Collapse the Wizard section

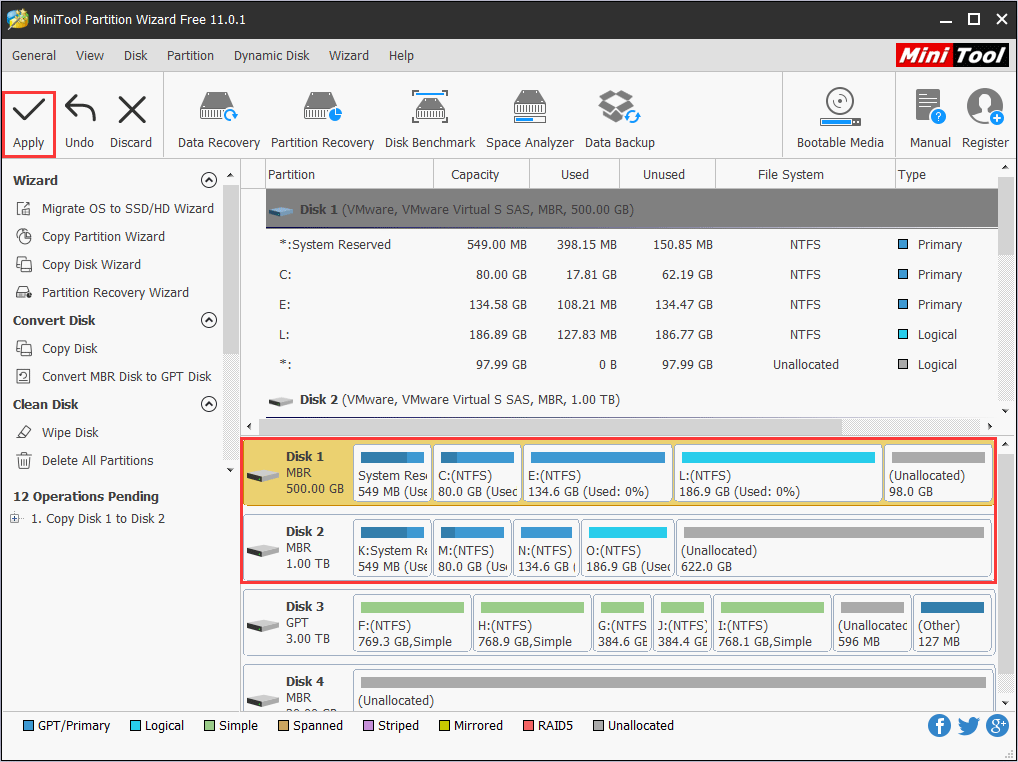pyautogui.click(x=208, y=180)
